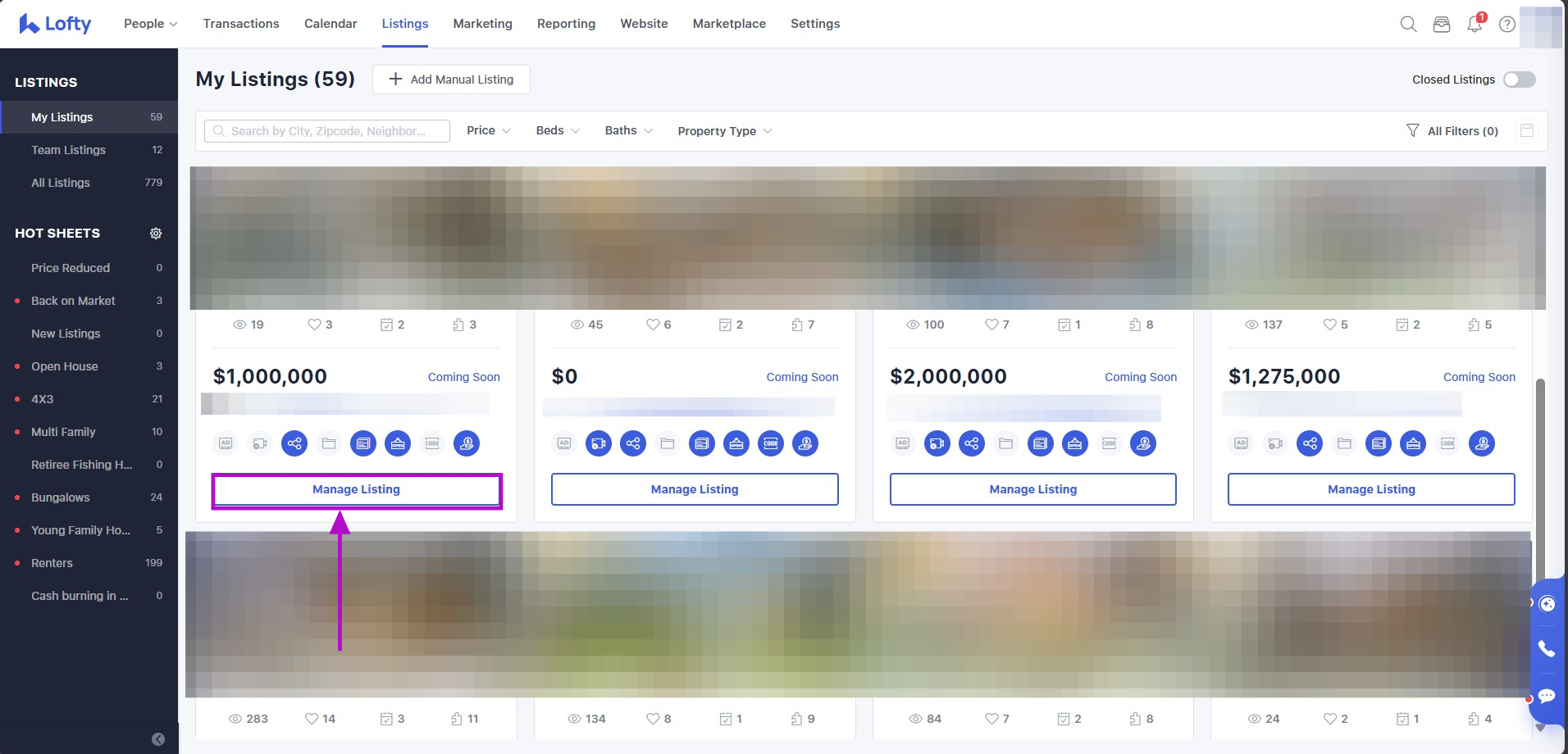Click Add Manual Listing button
Screen dimensions: 1568x754
tap(451, 79)
